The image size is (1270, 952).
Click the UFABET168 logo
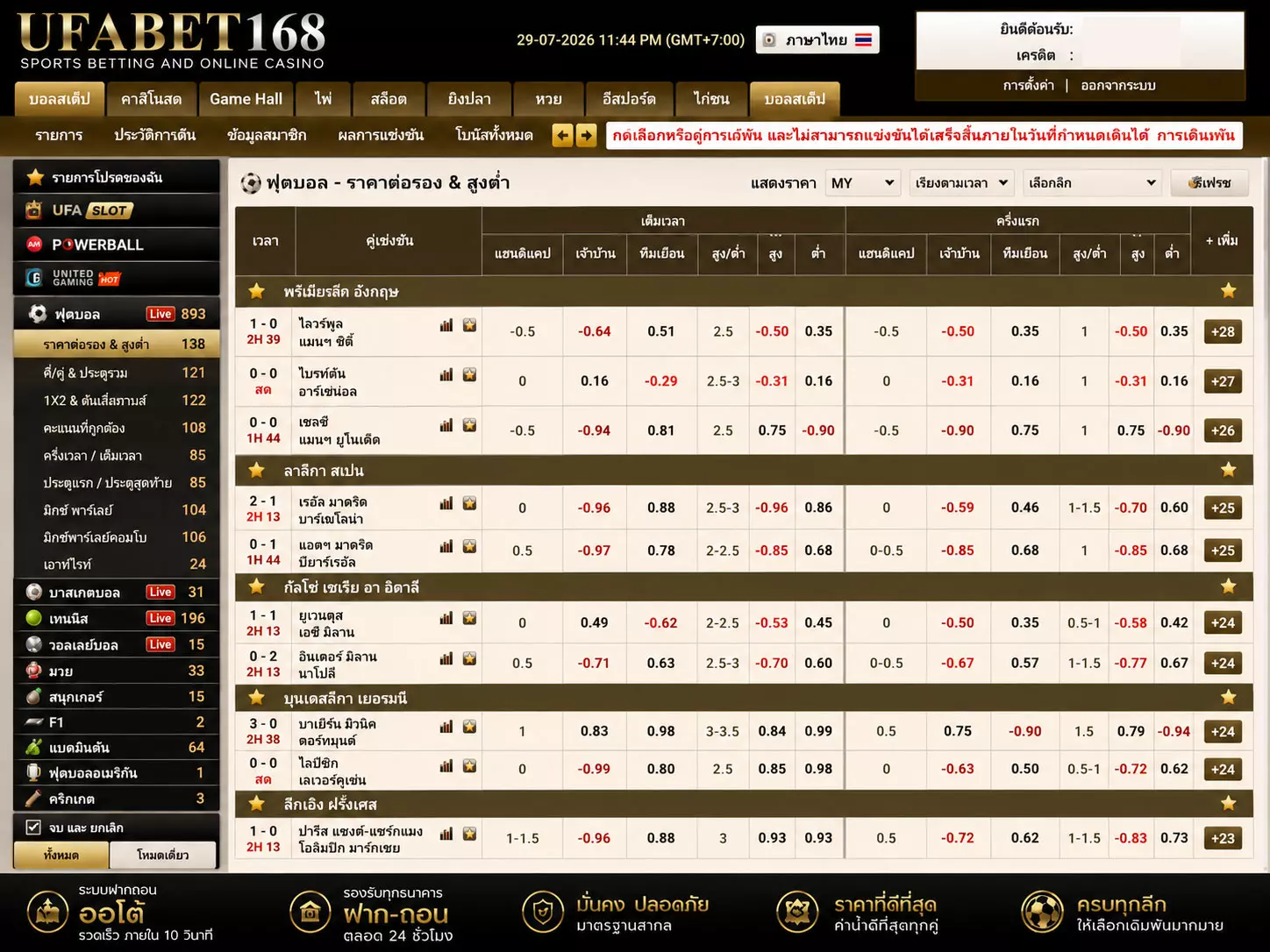click(172, 40)
